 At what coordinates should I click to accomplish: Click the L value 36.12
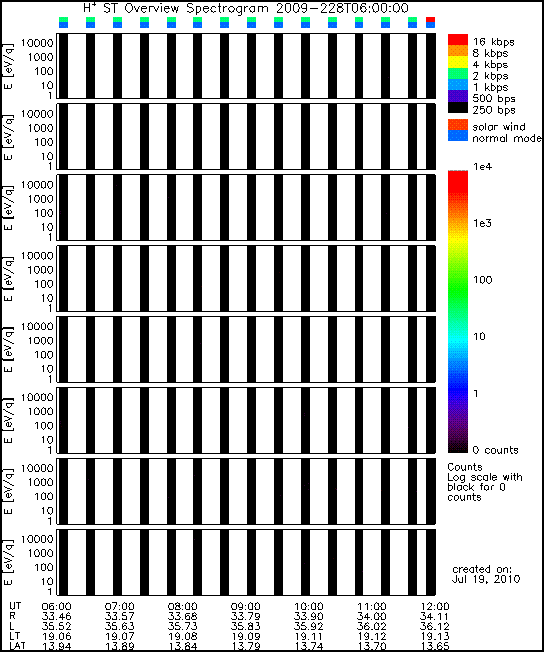point(435,627)
